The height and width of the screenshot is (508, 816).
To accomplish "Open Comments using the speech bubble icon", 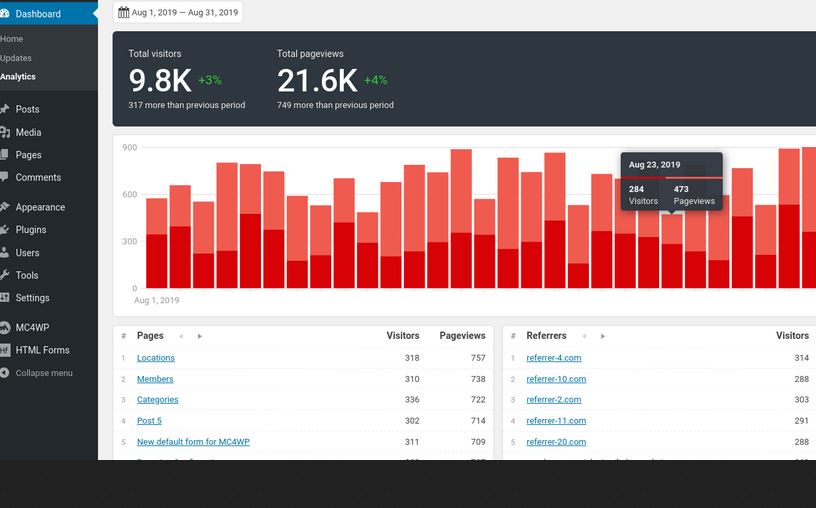I will [x=4, y=177].
